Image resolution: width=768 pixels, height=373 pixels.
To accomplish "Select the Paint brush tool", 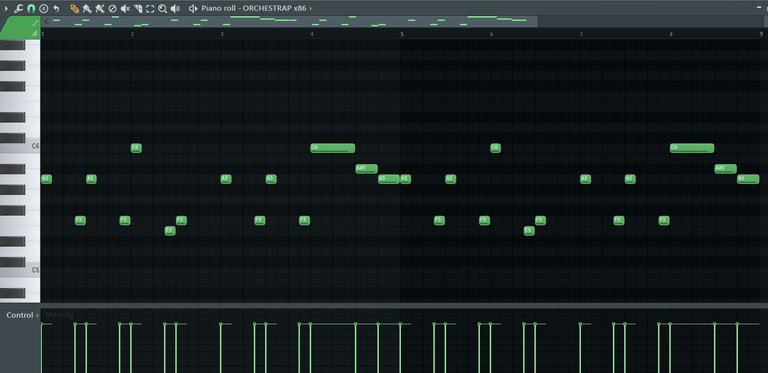I will [x=87, y=8].
